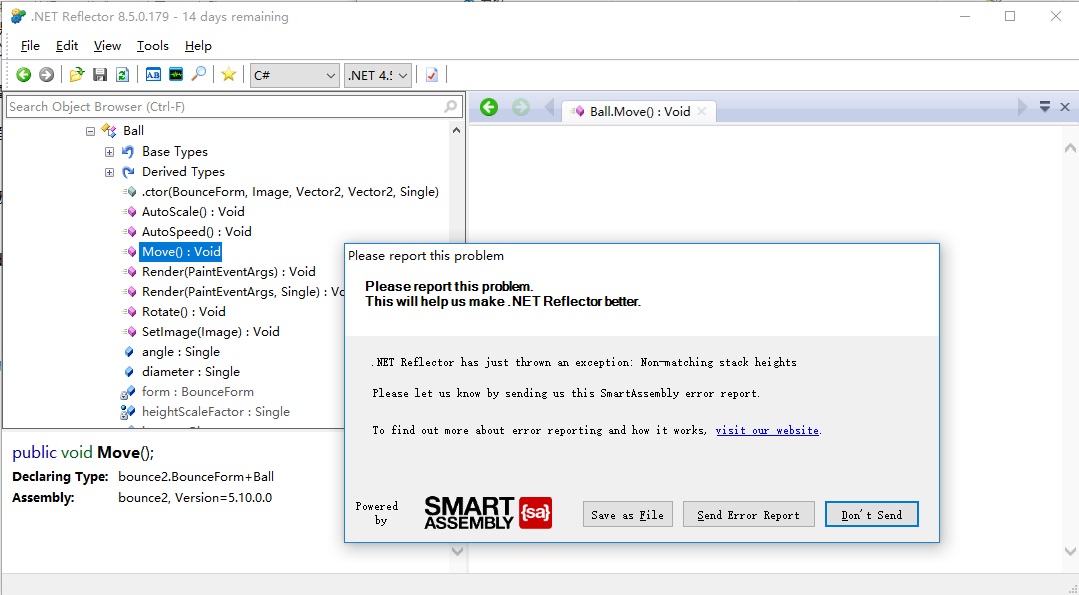Click the Don't Send button

[871, 515]
